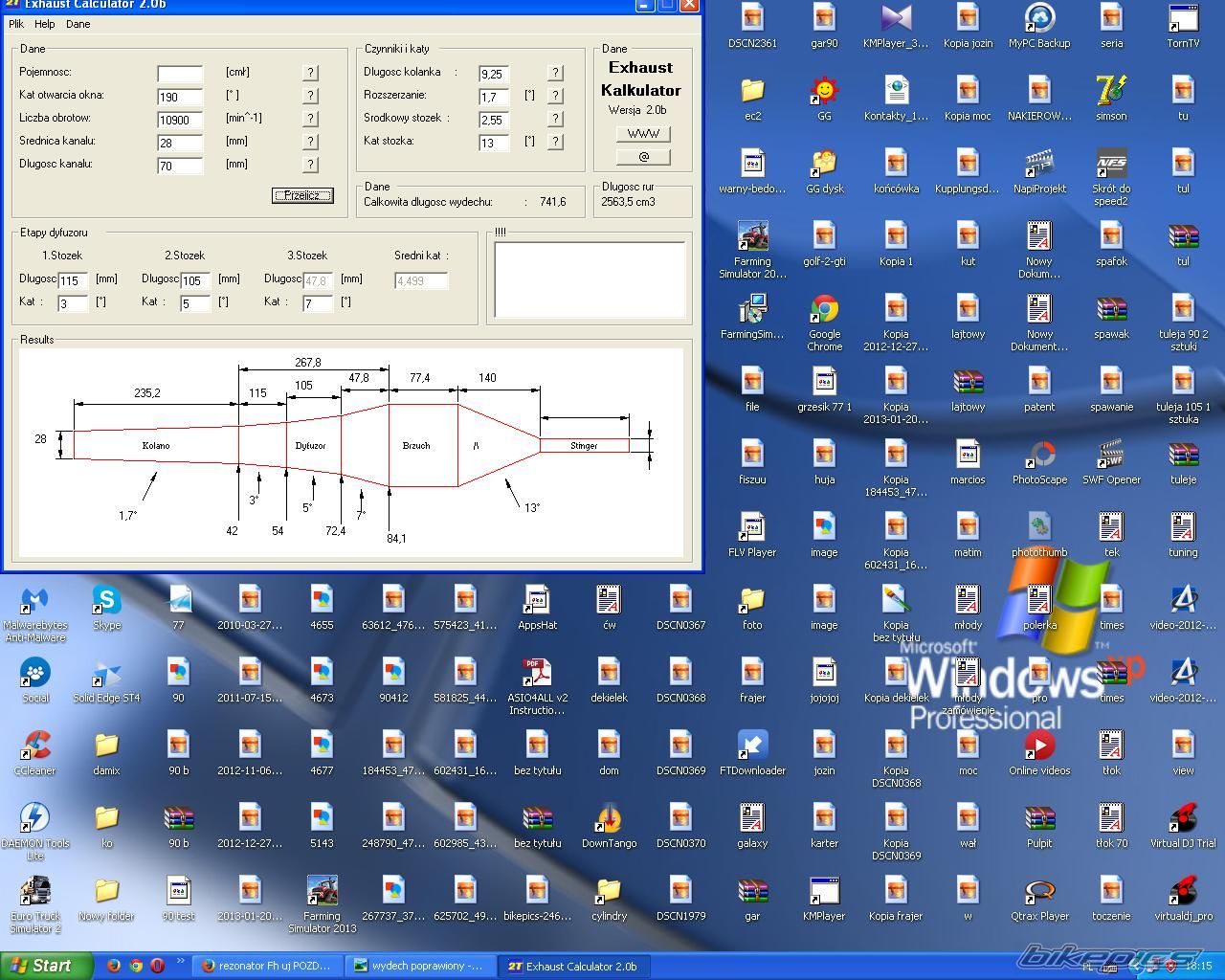Image resolution: width=1225 pixels, height=980 pixels.
Task: Select Euro Truck Simulator 2 icon
Action: click(34, 904)
